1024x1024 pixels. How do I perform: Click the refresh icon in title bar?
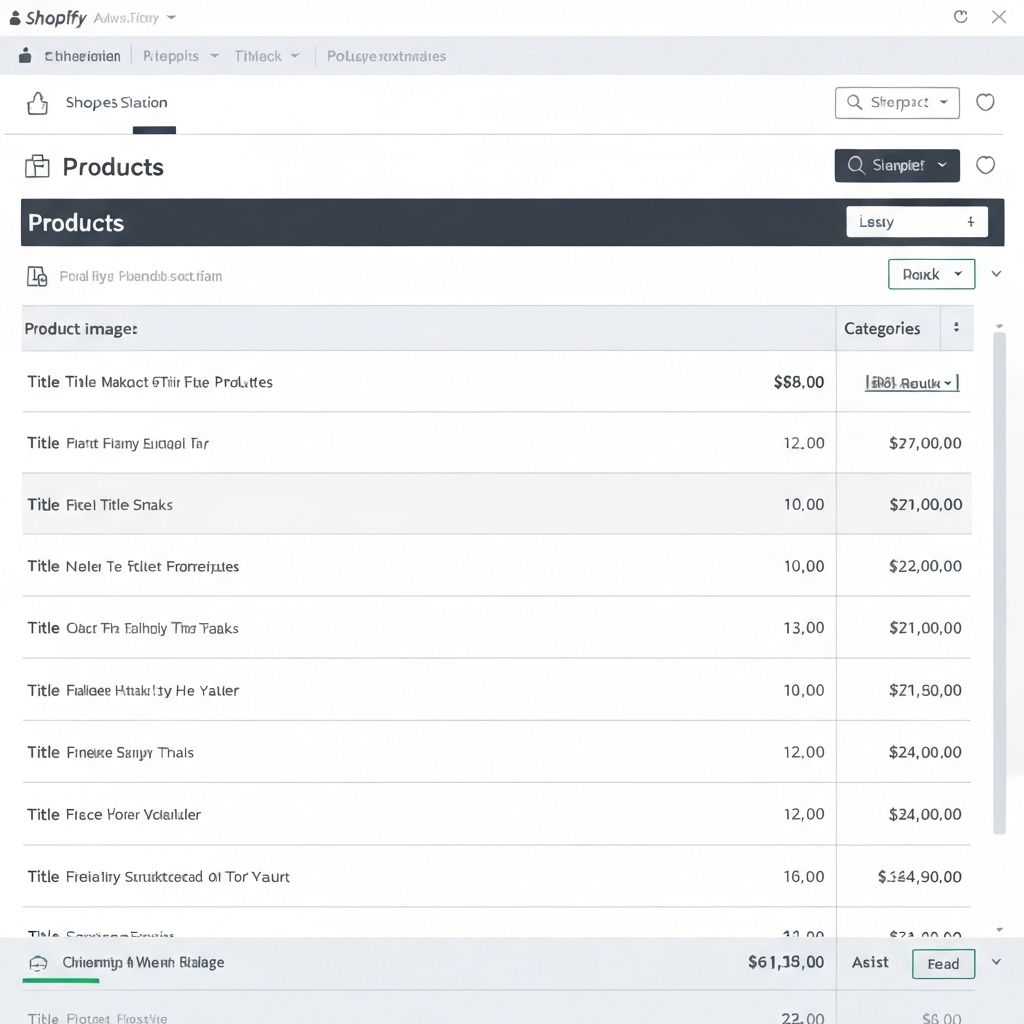[961, 17]
